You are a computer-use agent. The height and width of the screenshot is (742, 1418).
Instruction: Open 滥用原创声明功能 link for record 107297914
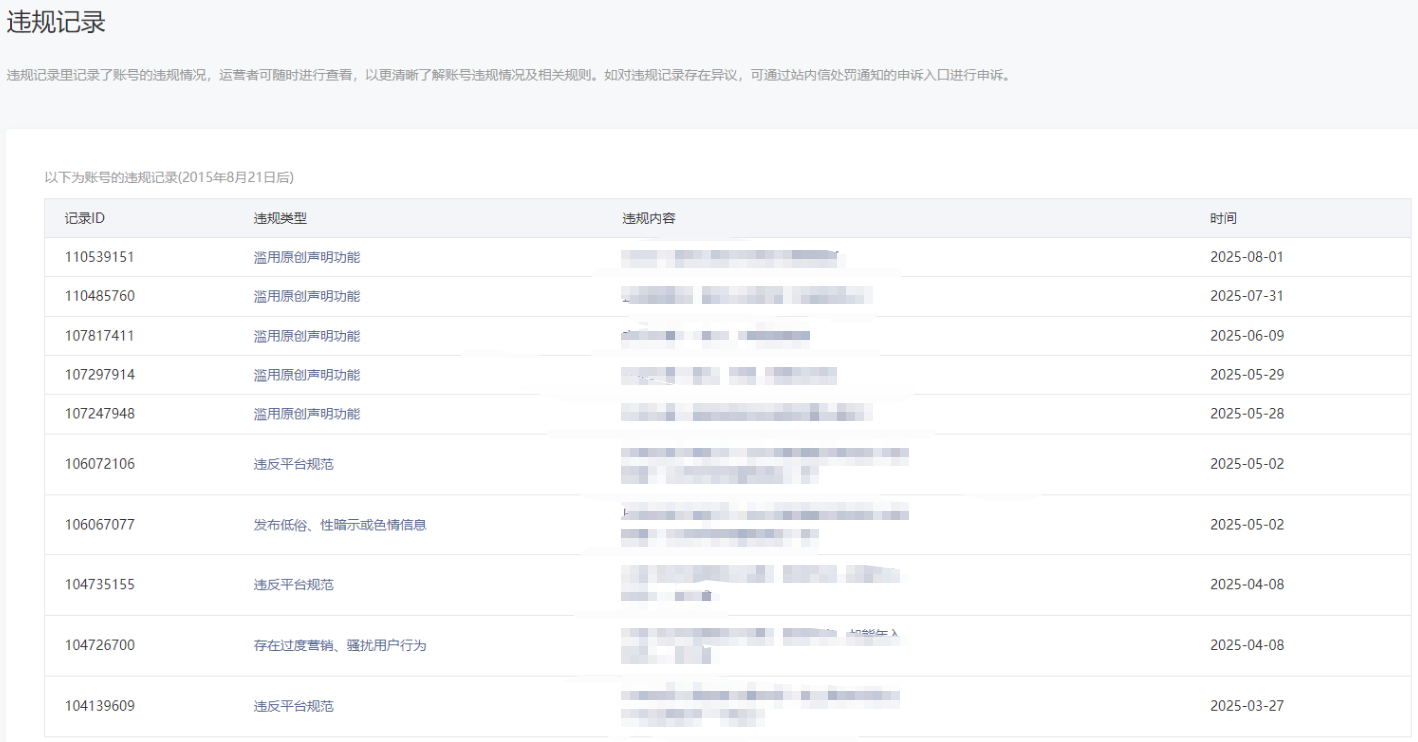tap(306, 375)
